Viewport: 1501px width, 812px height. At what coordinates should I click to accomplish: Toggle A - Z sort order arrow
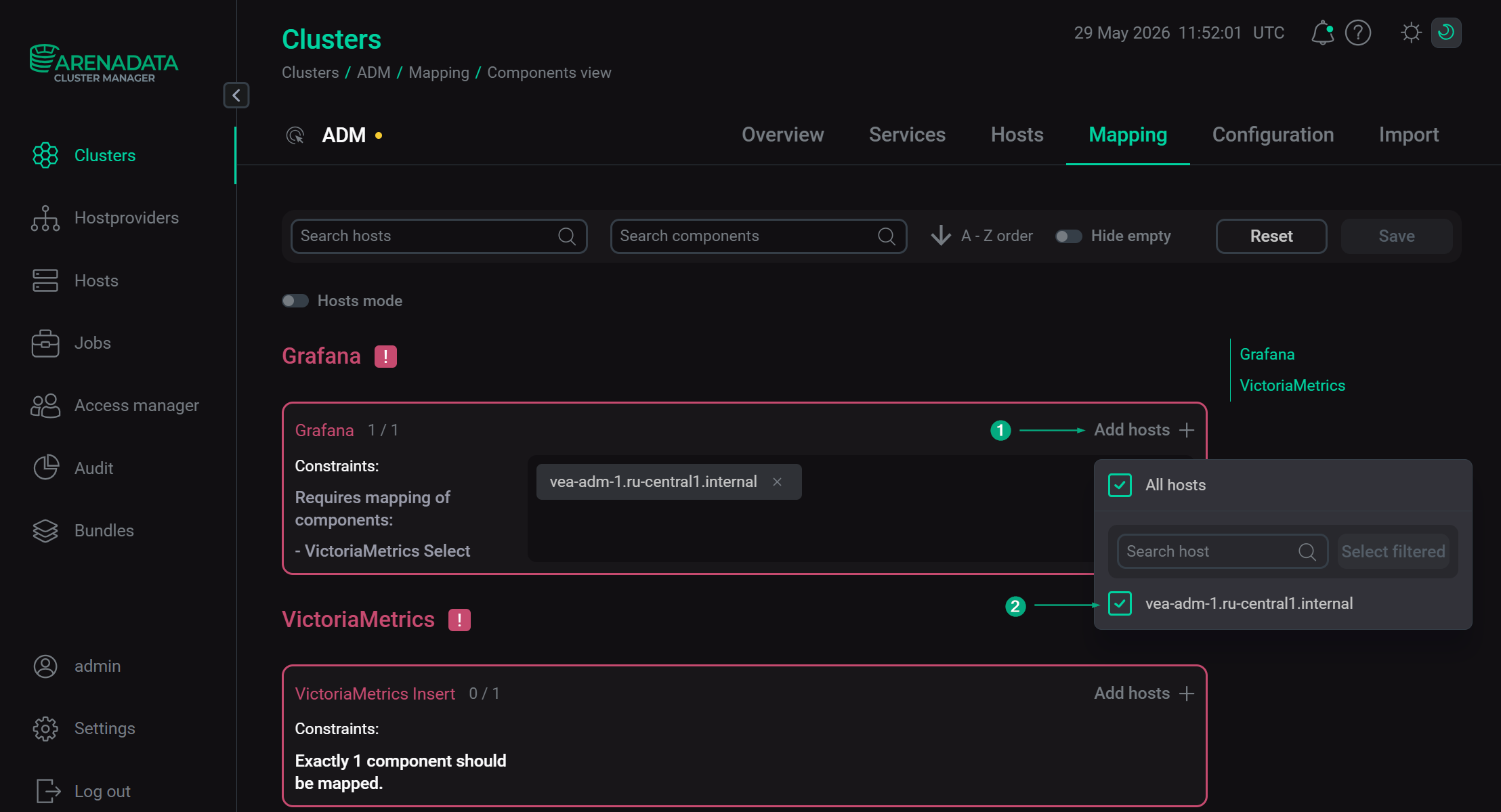coord(941,236)
